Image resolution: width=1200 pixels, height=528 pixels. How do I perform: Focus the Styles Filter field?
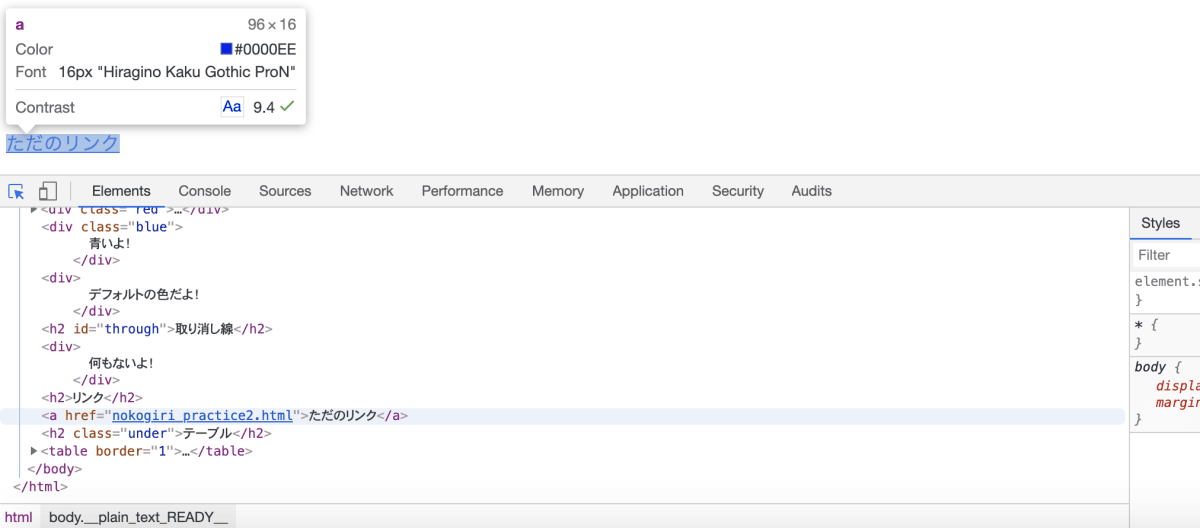[1167, 255]
